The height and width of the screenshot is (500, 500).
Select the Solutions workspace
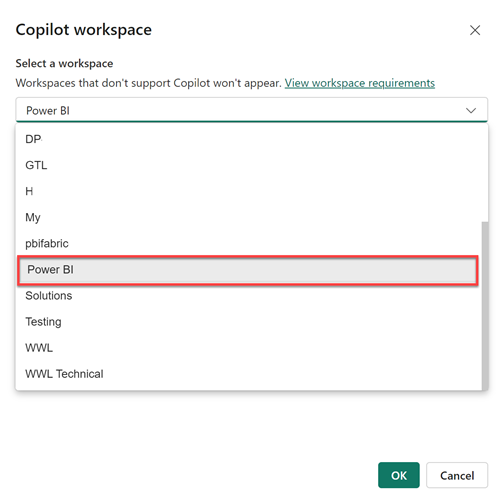click(x=248, y=296)
